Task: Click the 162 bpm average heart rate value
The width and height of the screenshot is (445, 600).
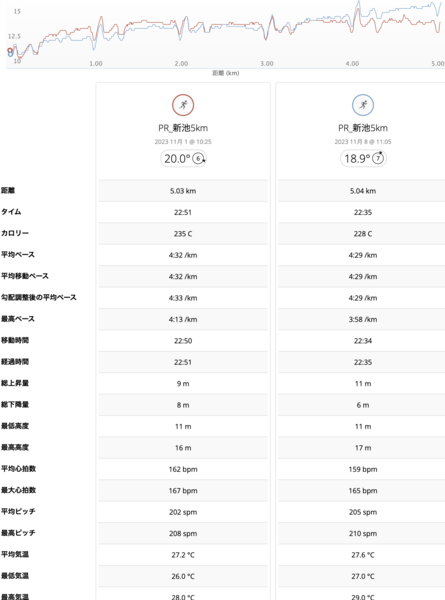Action: (x=183, y=470)
